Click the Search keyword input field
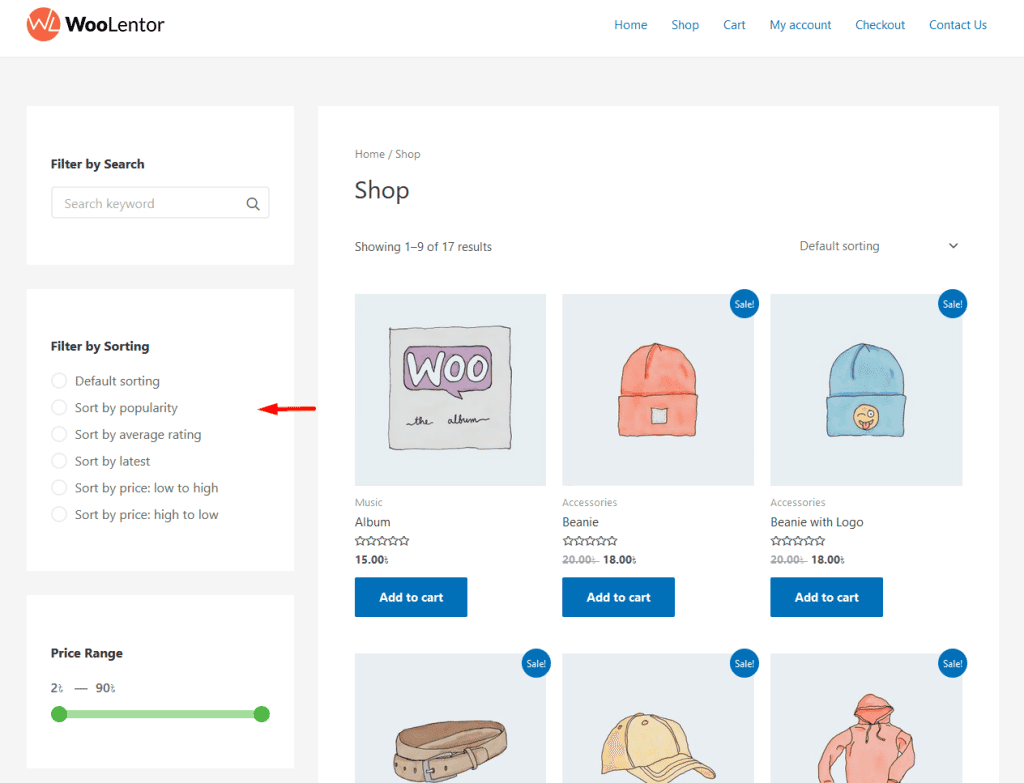1024x783 pixels. click(x=150, y=204)
